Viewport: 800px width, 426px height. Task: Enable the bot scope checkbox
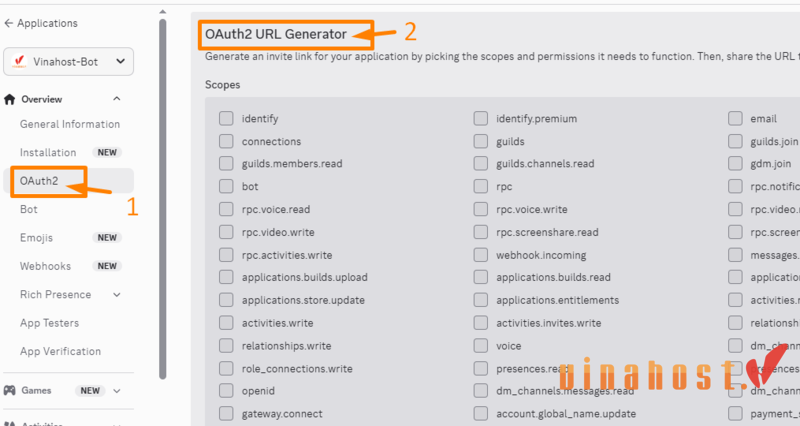[226, 186]
